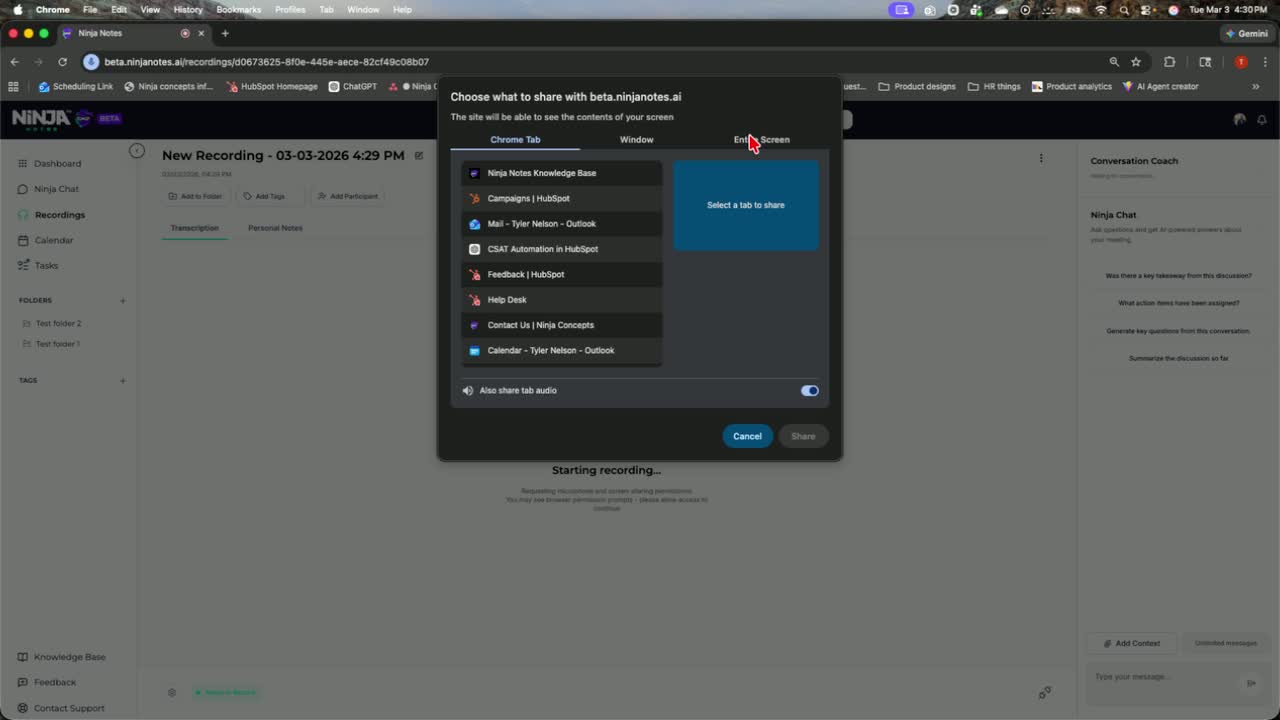Screen dimensions: 1280x720
Task: Choose Ninja Notes Knowledge Base tab to share
Action: coord(561,173)
